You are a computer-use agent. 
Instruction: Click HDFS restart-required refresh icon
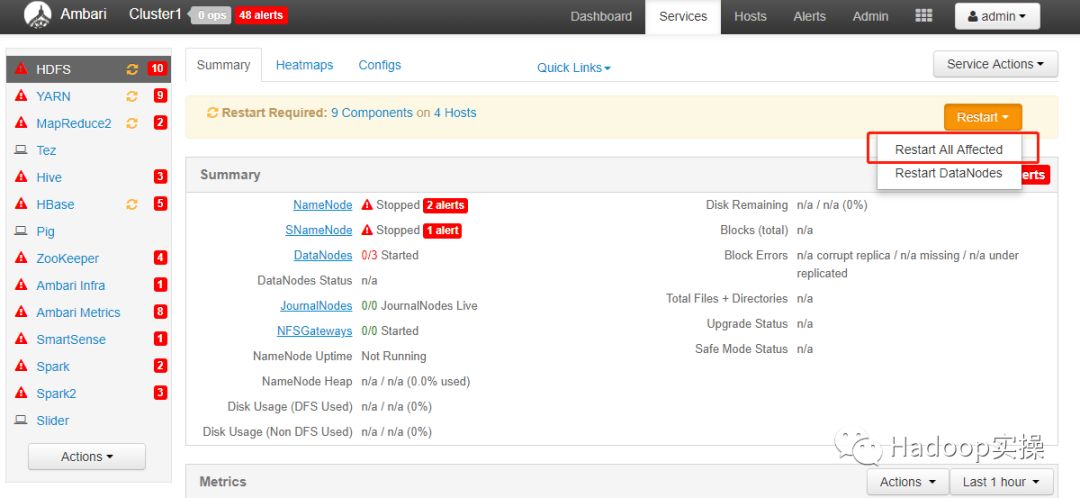point(132,69)
